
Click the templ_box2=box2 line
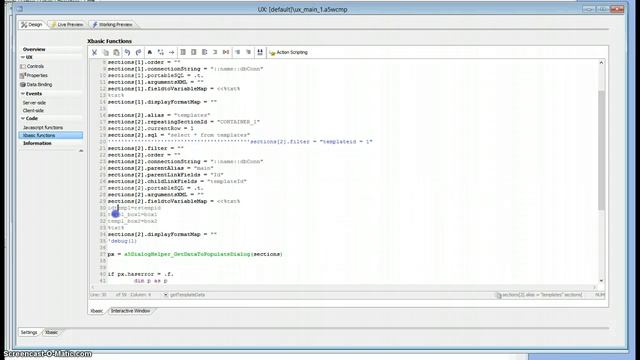pos(132,221)
